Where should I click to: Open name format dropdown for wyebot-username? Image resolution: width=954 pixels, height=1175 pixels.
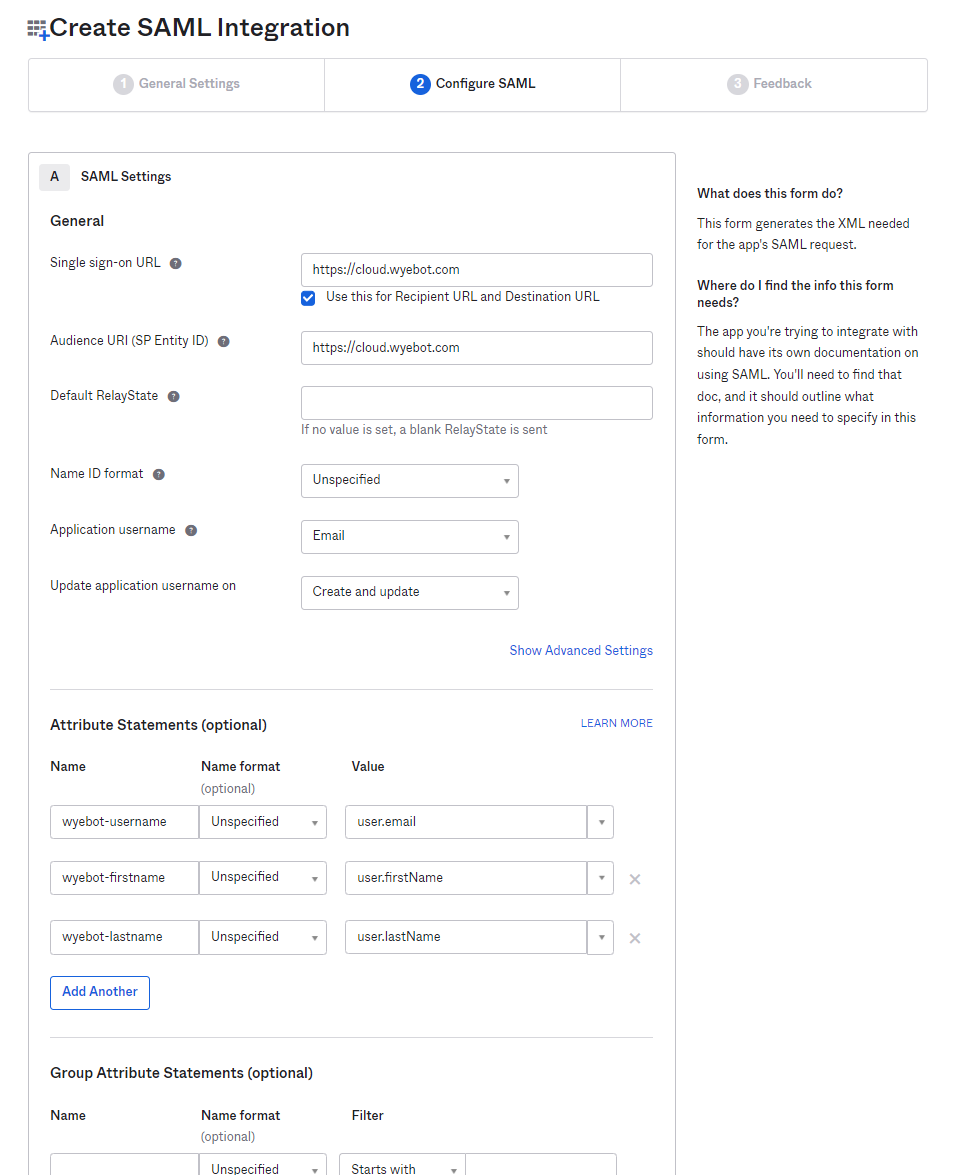[x=262, y=822]
